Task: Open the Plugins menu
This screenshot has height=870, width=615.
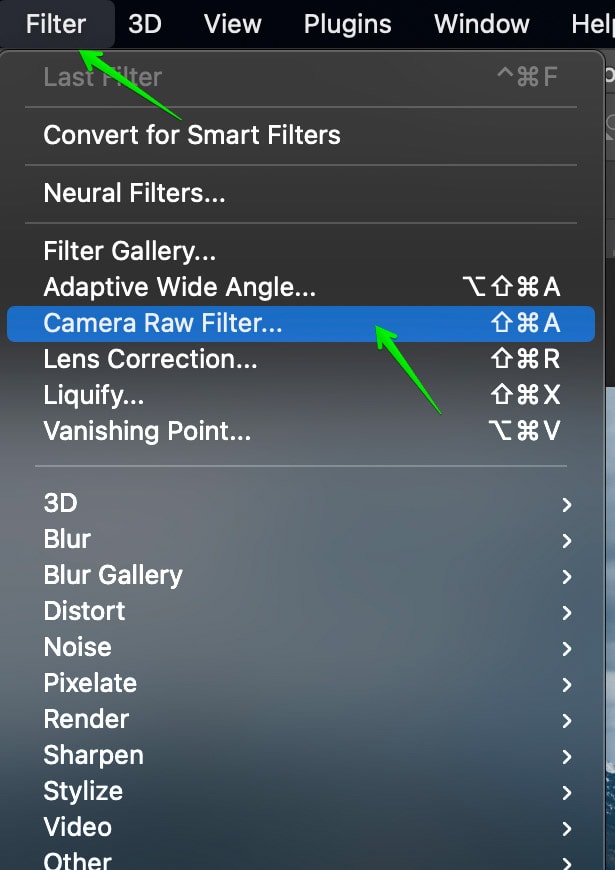Action: [x=347, y=24]
